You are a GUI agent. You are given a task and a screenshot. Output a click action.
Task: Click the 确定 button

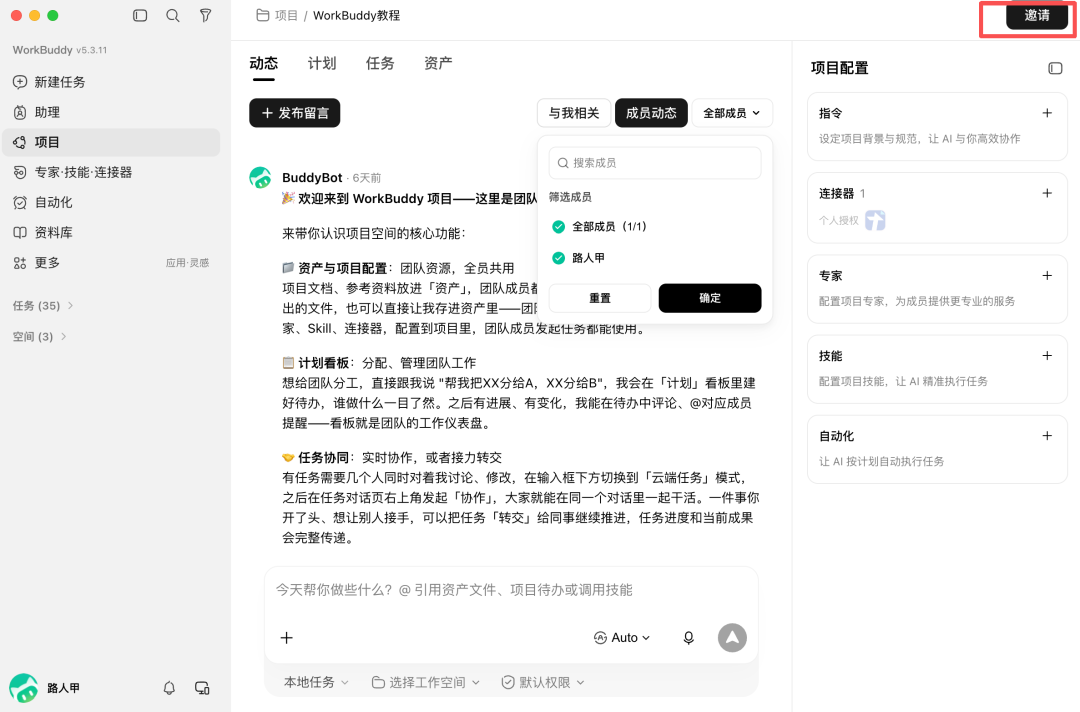point(710,298)
